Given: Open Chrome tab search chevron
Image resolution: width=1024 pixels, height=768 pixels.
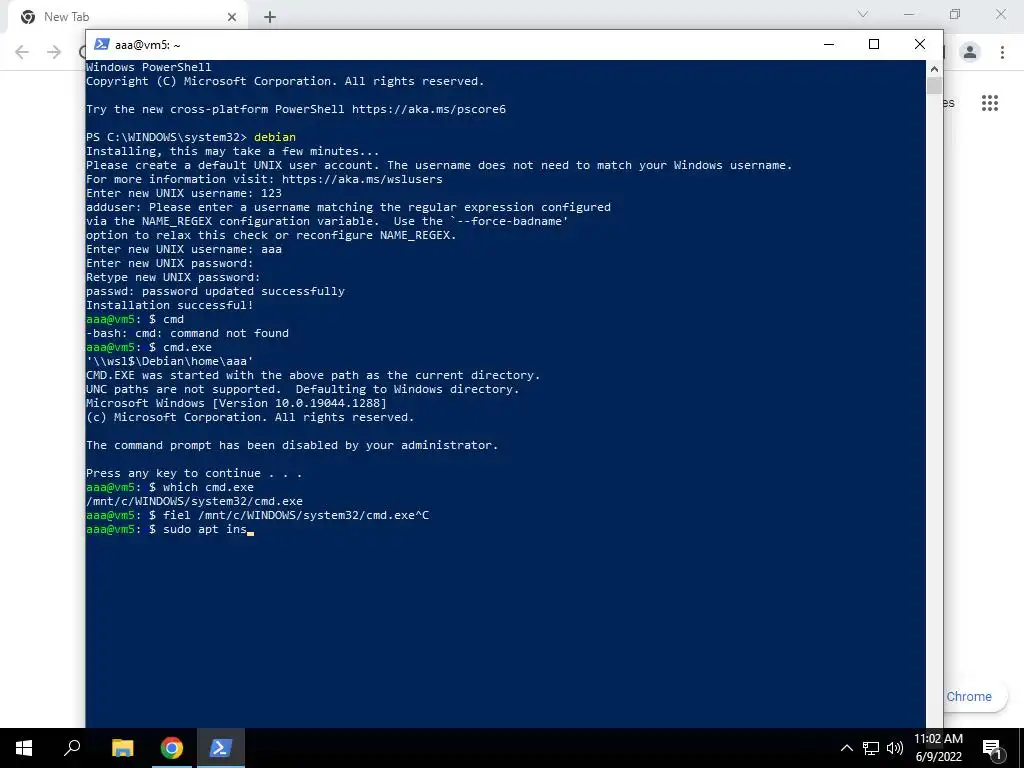Looking at the screenshot, I should [x=863, y=14].
